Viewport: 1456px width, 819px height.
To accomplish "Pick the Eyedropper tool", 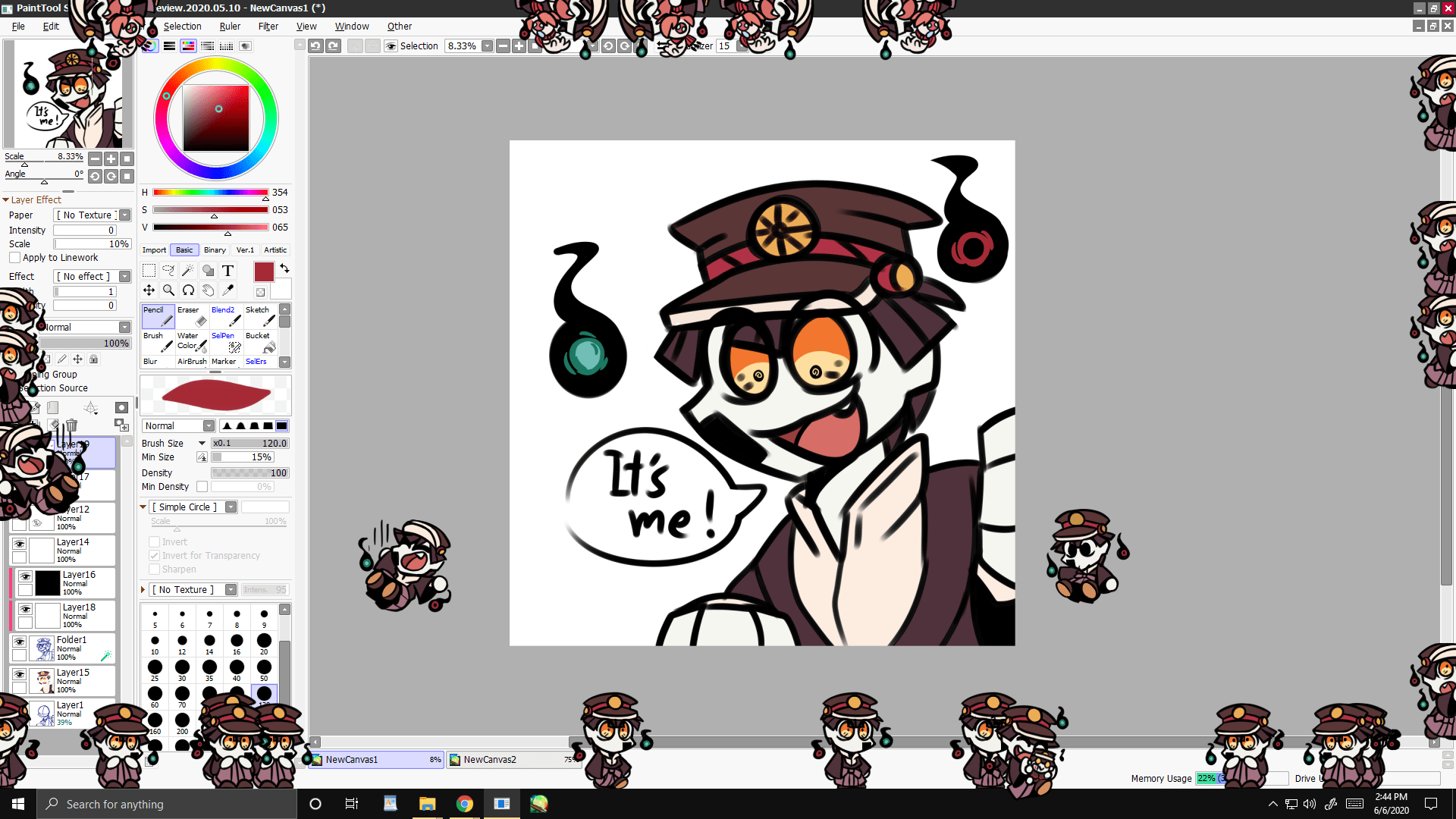I will point(227,290).
